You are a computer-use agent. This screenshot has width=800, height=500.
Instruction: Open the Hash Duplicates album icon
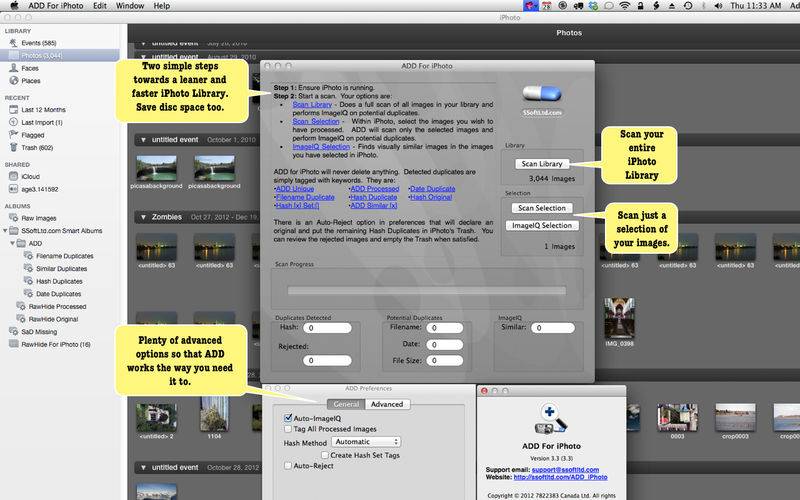click(x=29, y=281)
